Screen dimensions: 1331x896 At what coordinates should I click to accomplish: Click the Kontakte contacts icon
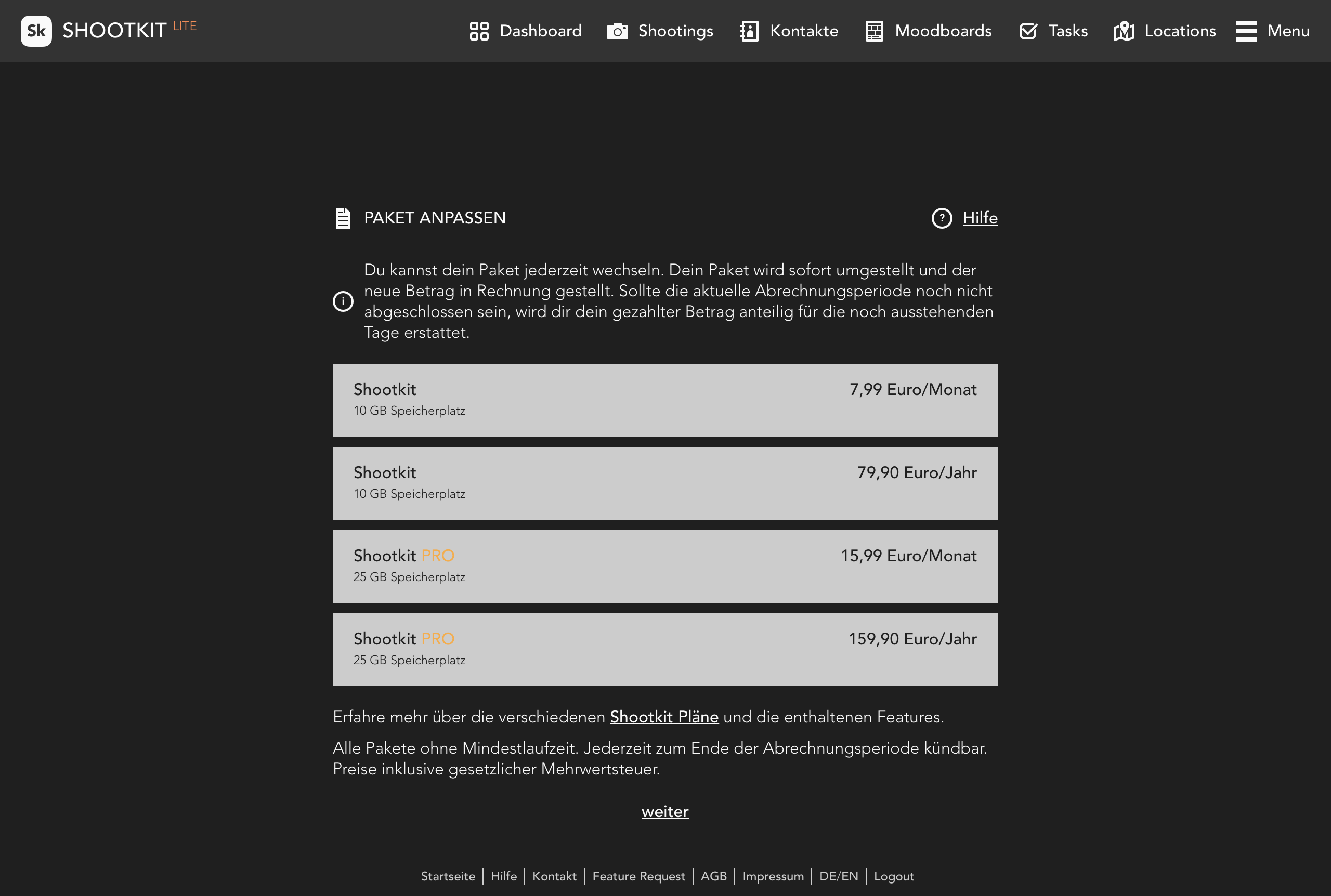(x=750, y=31)
